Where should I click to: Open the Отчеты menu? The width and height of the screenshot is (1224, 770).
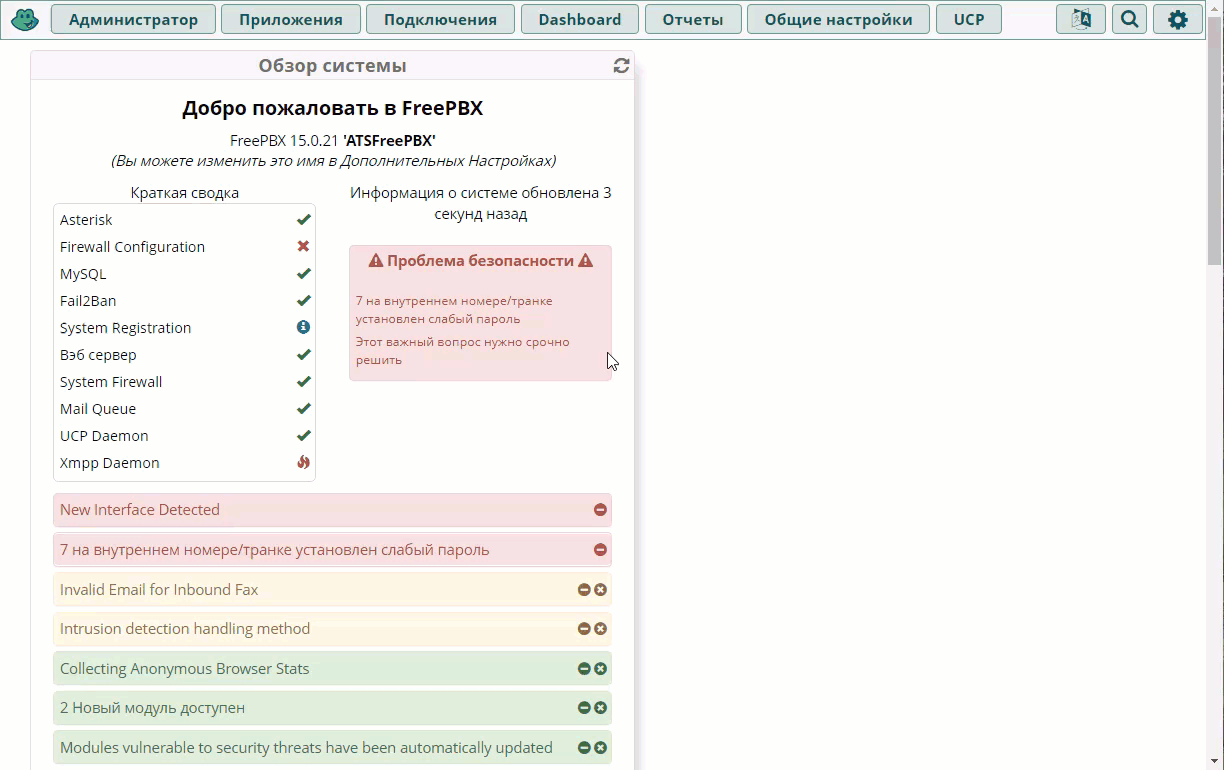click(x=692, y=19)
